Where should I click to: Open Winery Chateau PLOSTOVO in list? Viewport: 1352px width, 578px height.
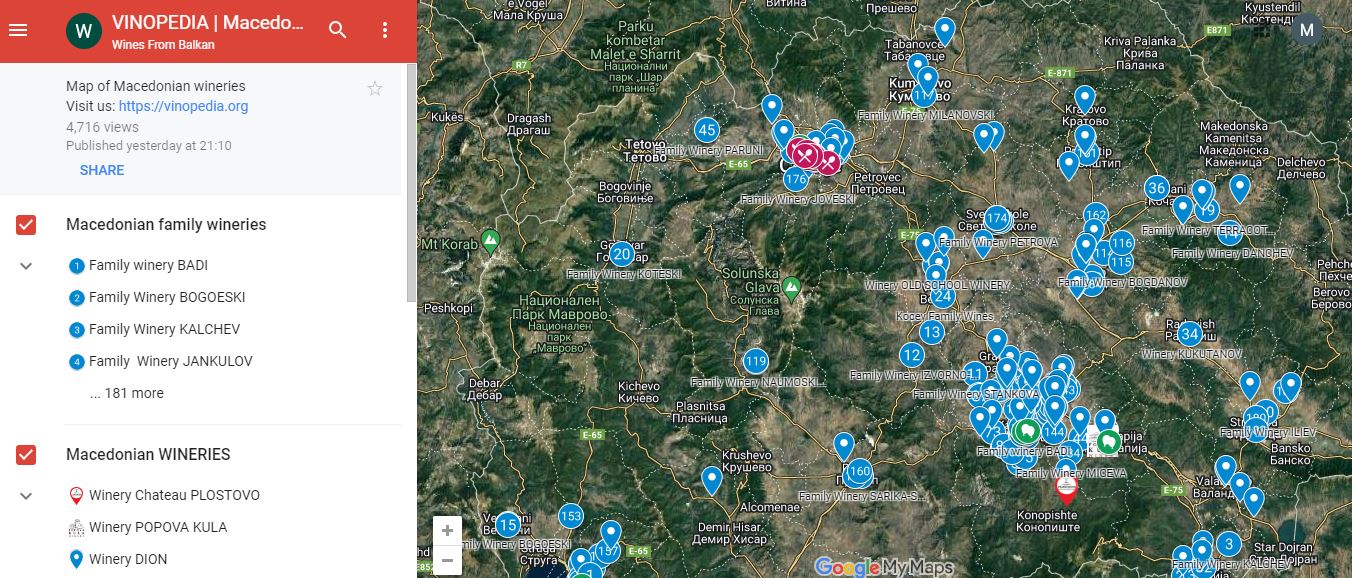[174, 495]
